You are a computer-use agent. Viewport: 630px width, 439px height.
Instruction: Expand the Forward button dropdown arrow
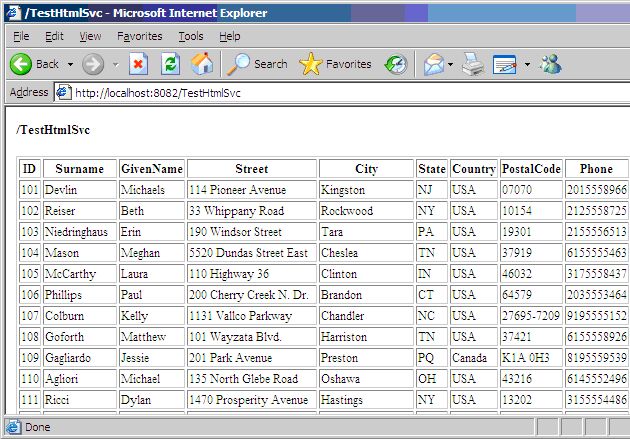click(x=115, y=64)
